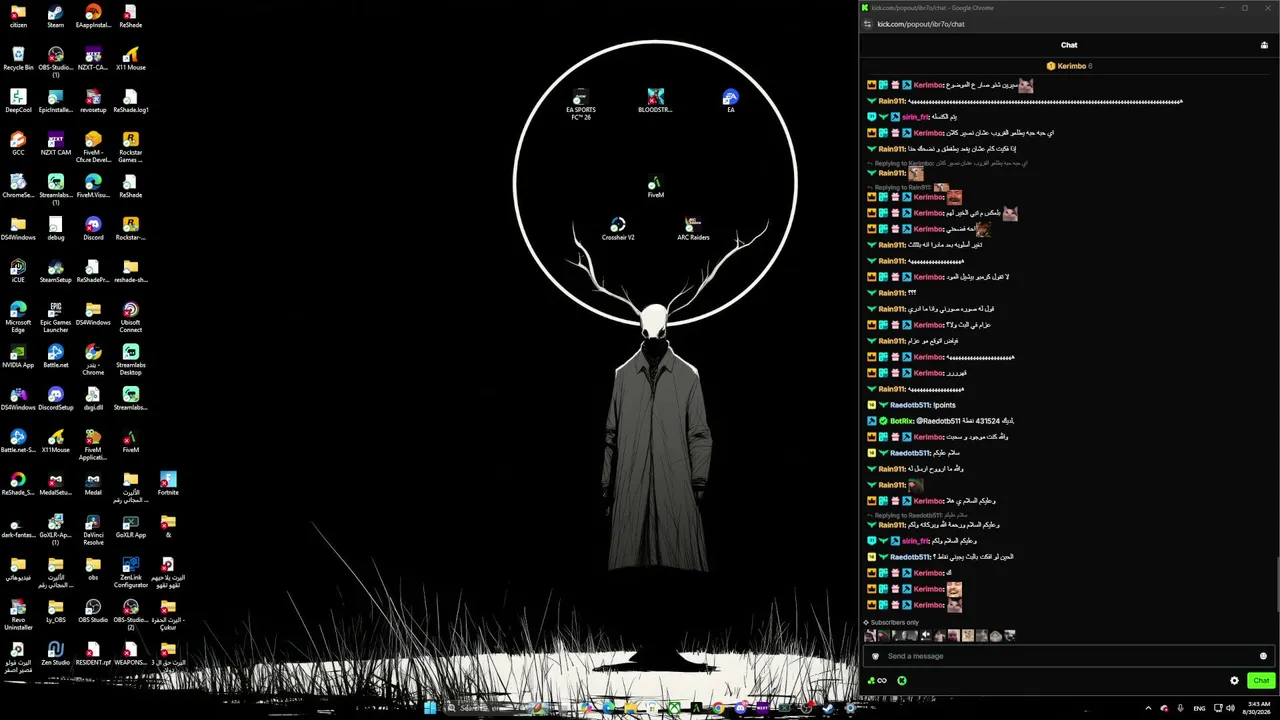Select the Ubisoft Connect desktop icon

(x=130, y=317)
